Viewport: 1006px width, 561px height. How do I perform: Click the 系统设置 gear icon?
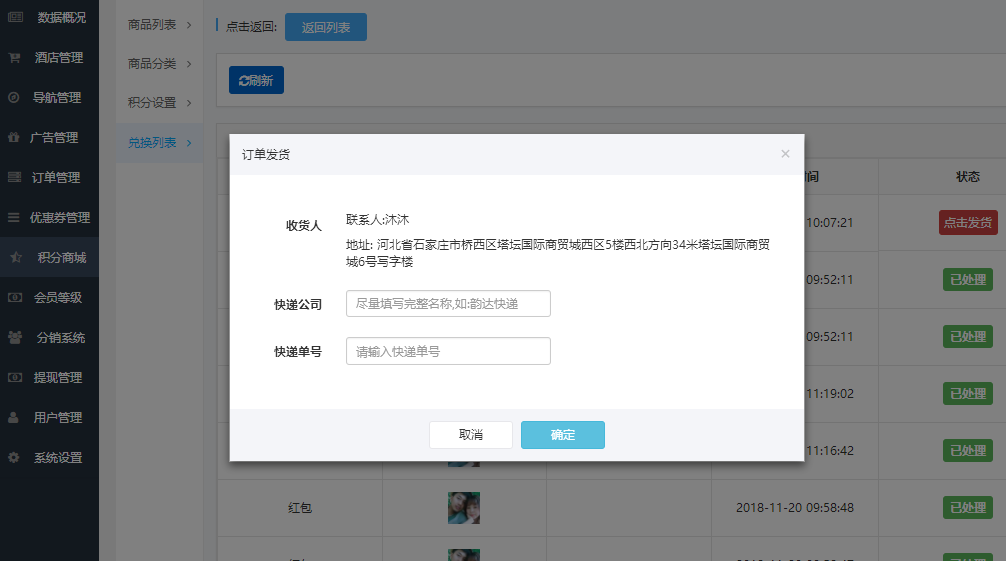pos(13,458)
